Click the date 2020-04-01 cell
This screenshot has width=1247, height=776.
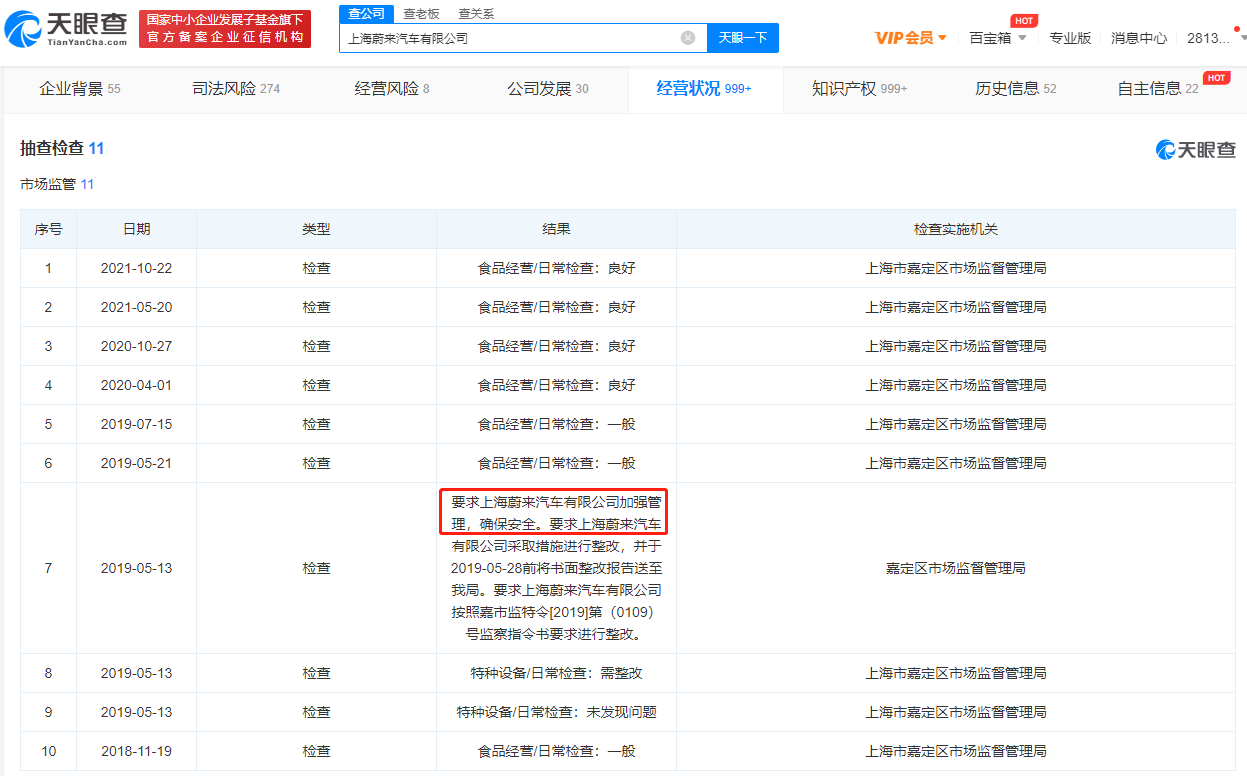(136, 385)
